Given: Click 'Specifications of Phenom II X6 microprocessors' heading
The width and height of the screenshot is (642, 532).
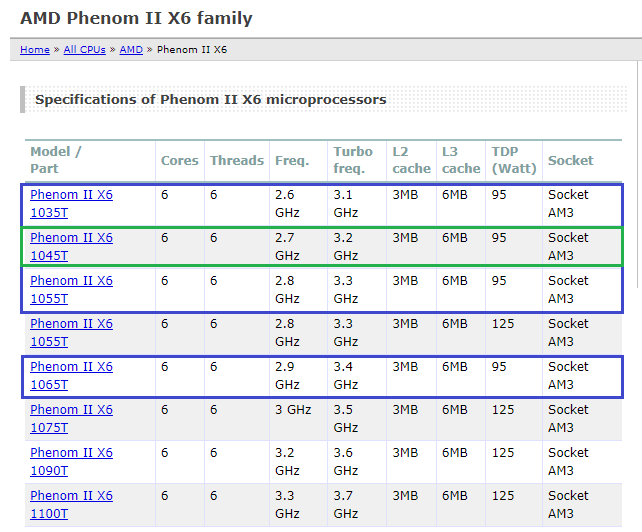Looking at the screenshot, I should pos(211,100).
